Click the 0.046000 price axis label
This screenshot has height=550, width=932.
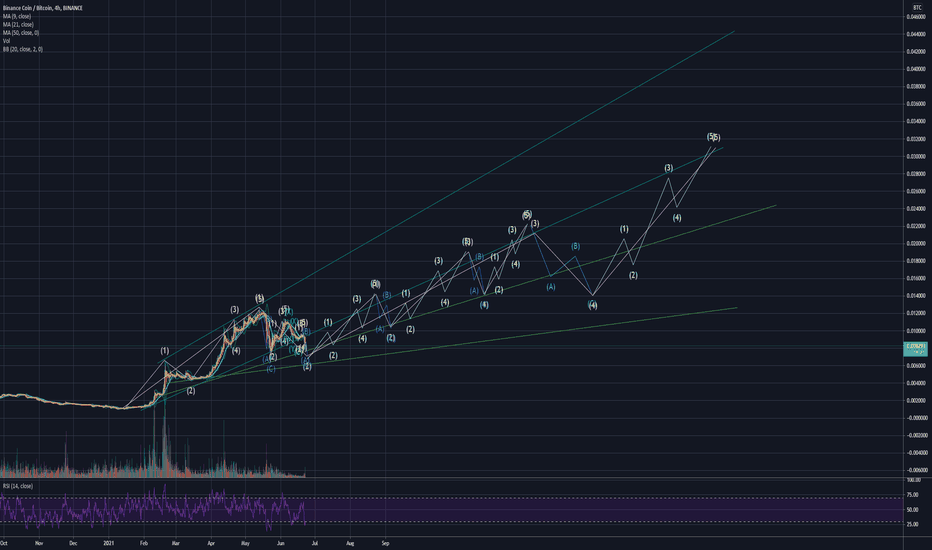916,17
